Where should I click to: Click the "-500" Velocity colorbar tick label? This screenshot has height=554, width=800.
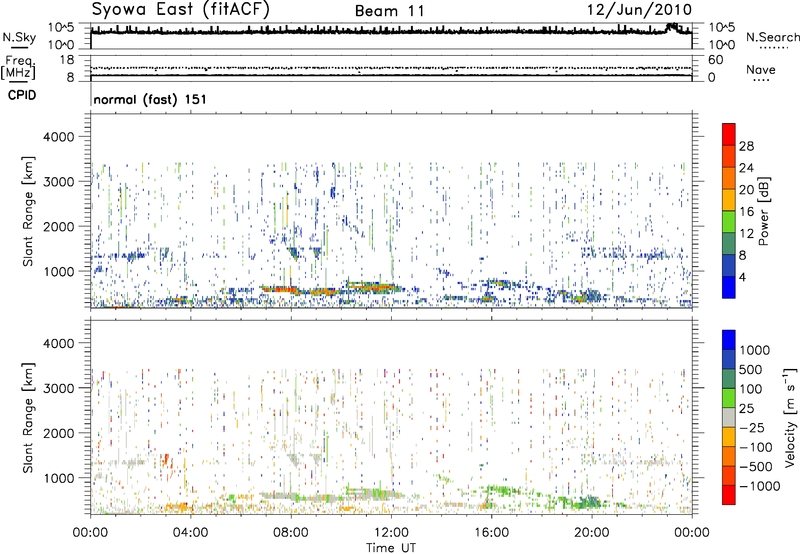[x=756, y=467]
